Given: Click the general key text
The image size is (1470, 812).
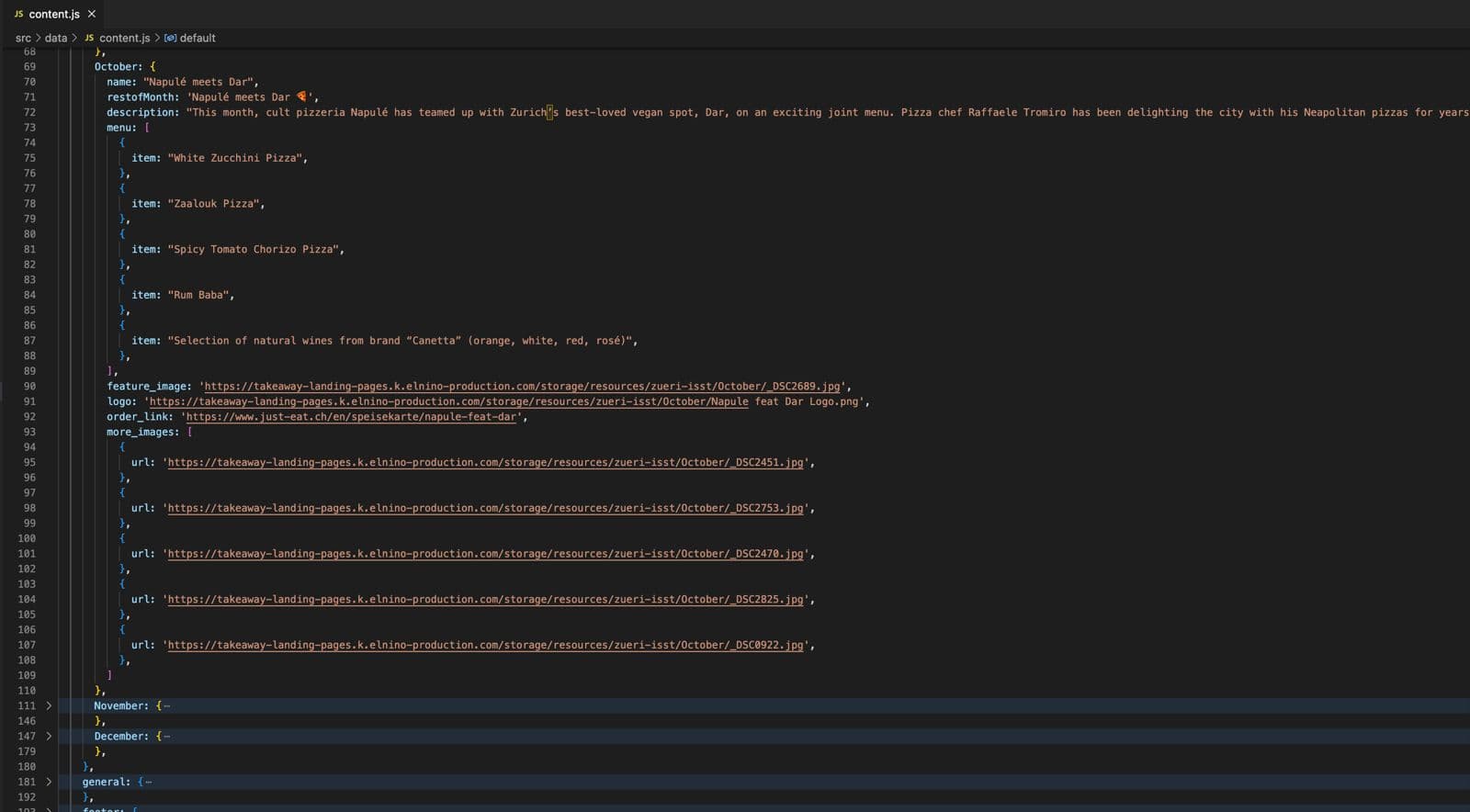Looking at the screenshot, I should point(106,782).
